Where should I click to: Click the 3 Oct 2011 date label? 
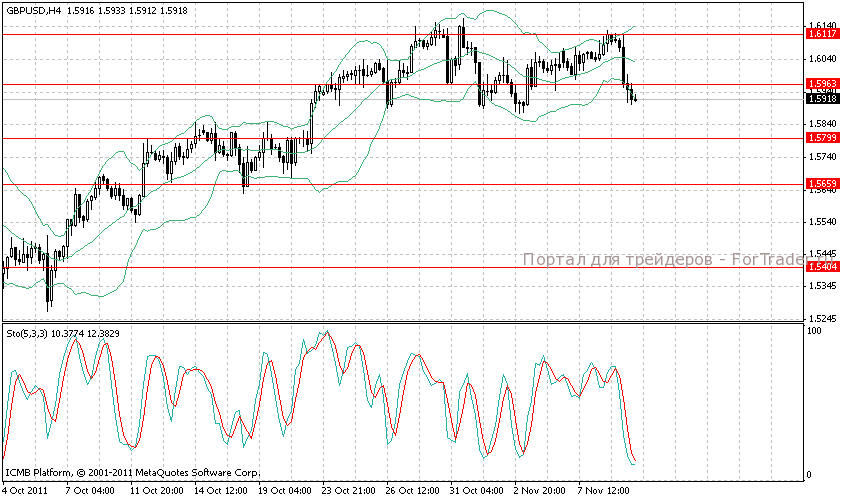coord(24,491)
